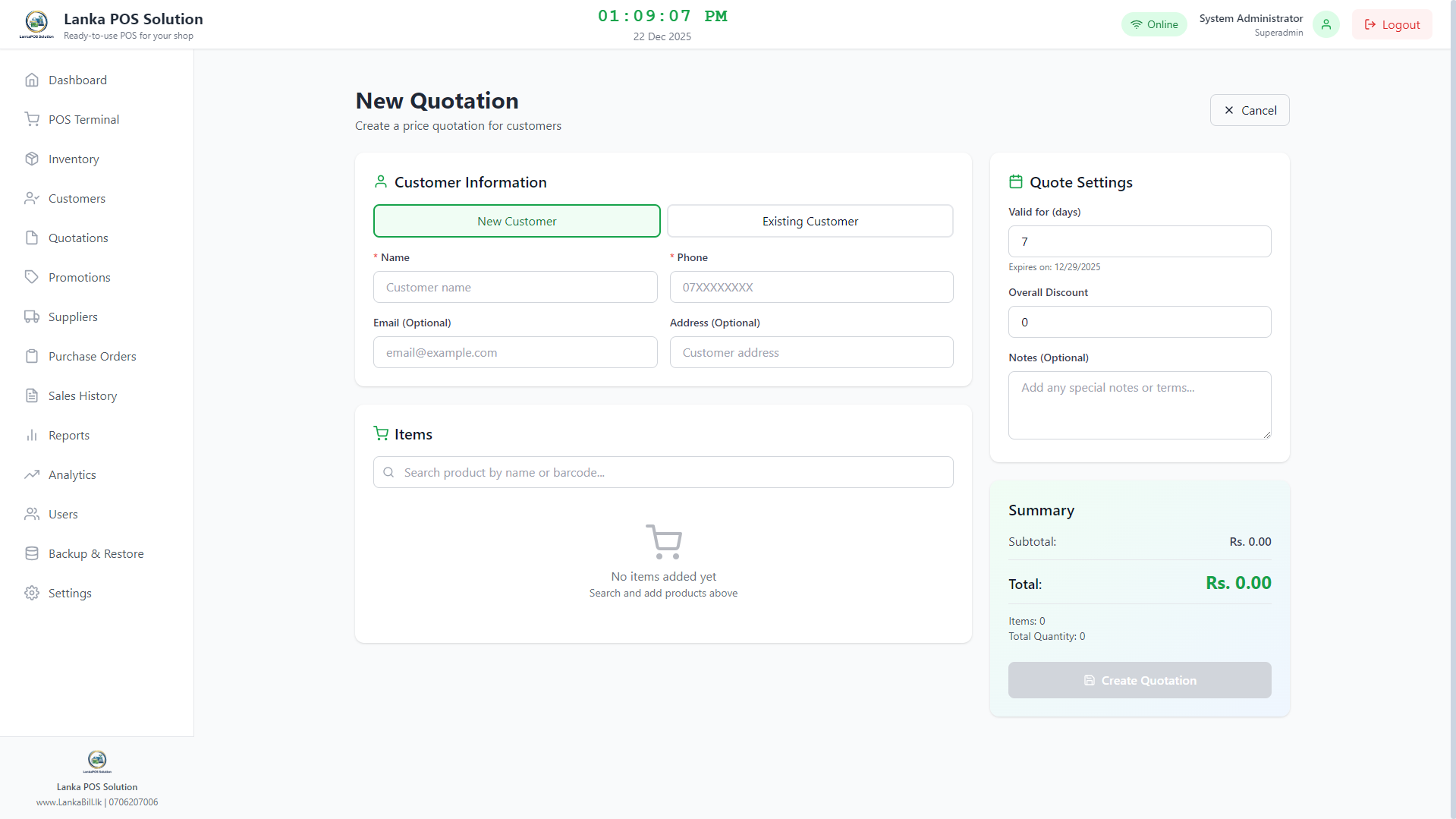Click the Analytics trend line icon
Image resolution: width=1456 pixels, height=819 pixels.
click(x=32, y=475)
